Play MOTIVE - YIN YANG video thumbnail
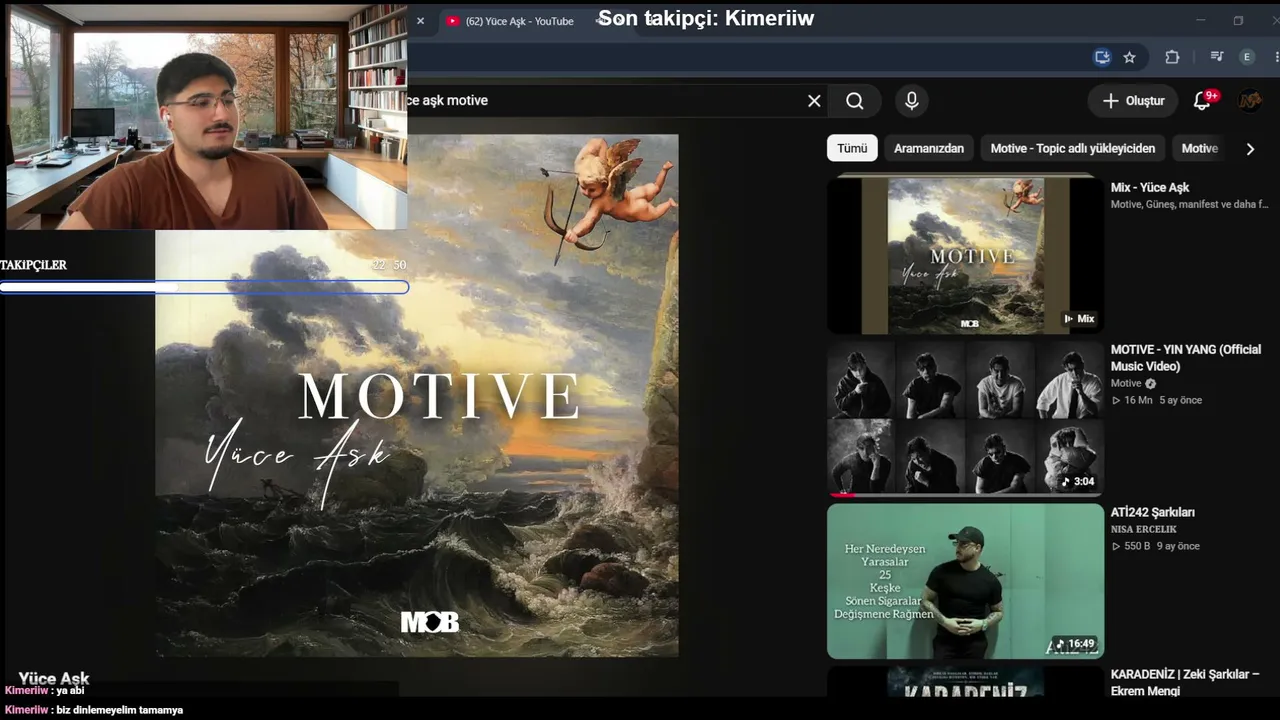Viewport: 1280px width, 720px height. tap(965, 418)
